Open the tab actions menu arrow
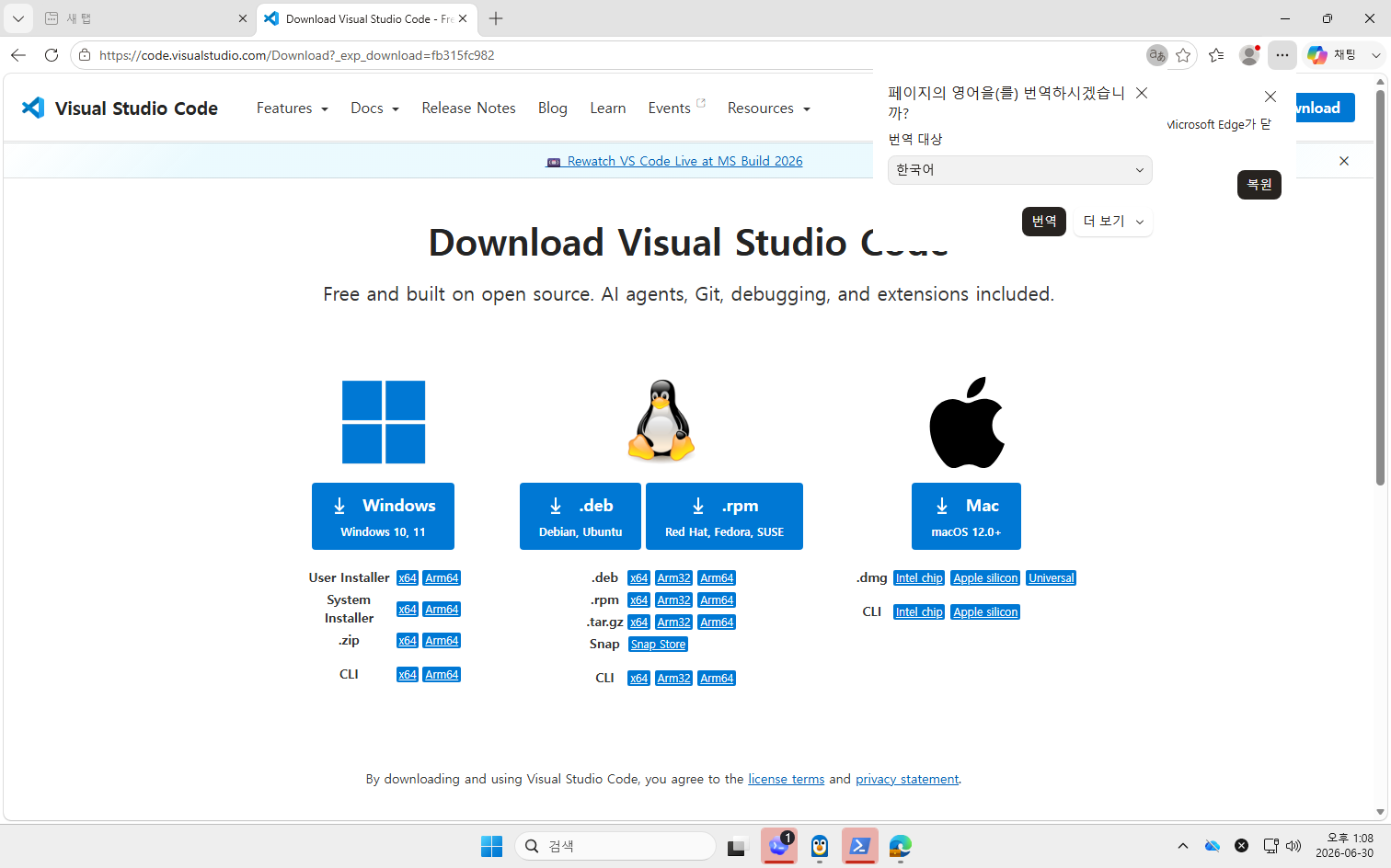Screen dimensions: 1391x868 coord(18,18)
